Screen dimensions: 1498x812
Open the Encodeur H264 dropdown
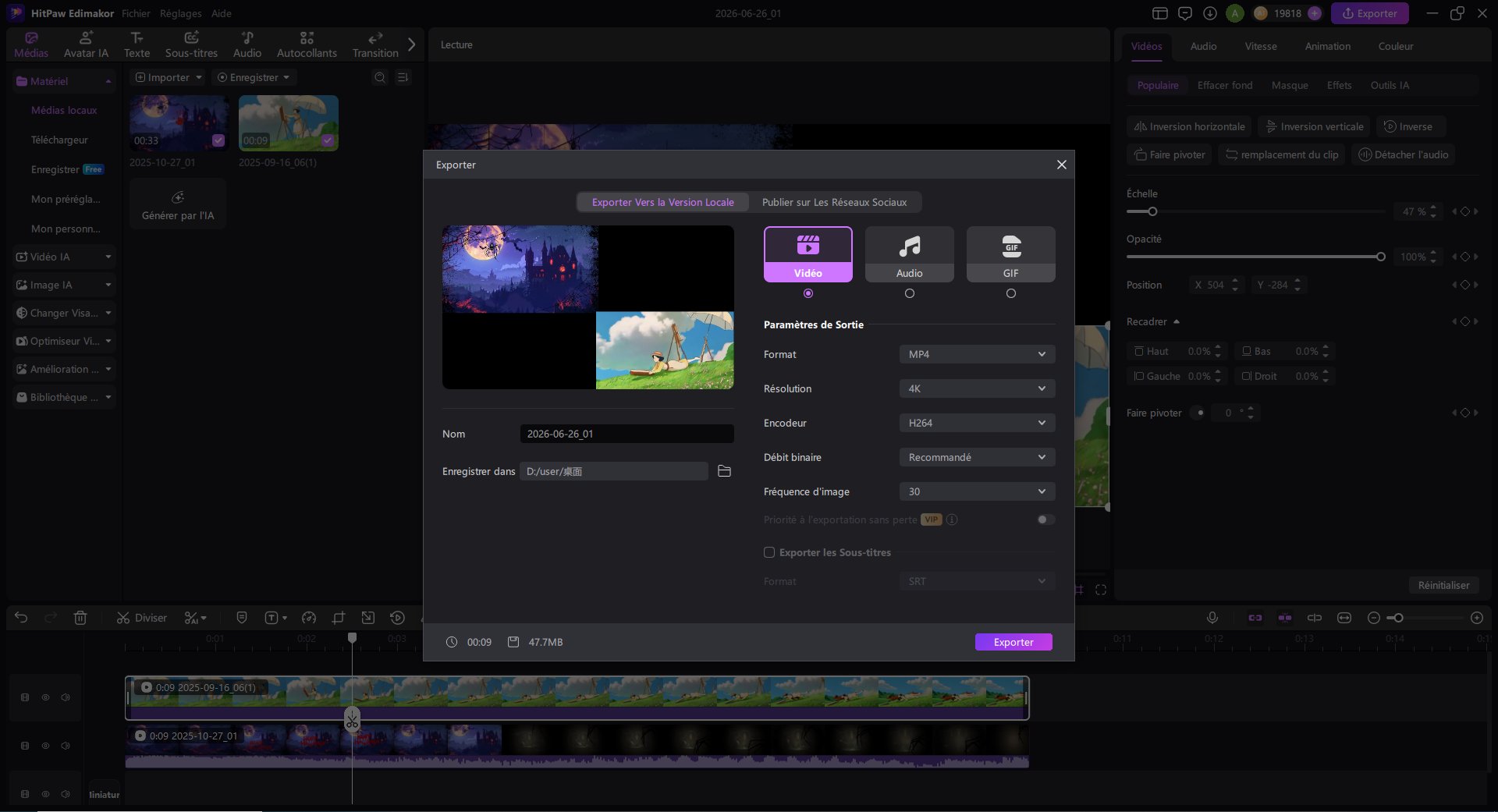[x=977, y=423]
